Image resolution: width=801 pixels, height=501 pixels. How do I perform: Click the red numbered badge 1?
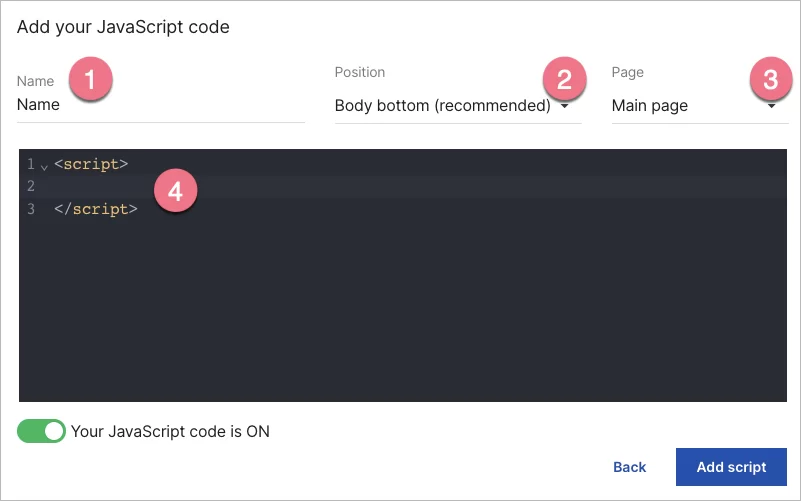pyautogui.click(x=91, y=79)
